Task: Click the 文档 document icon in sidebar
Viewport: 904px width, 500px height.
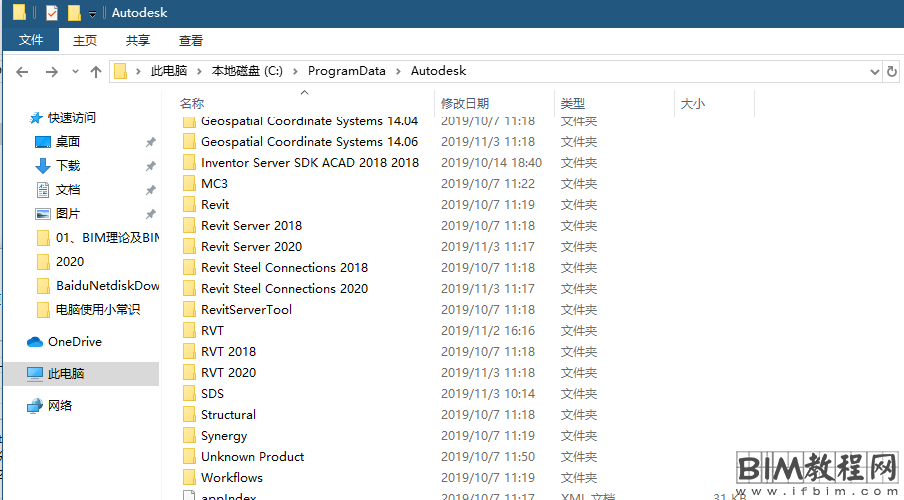Action: click(43, 190)
